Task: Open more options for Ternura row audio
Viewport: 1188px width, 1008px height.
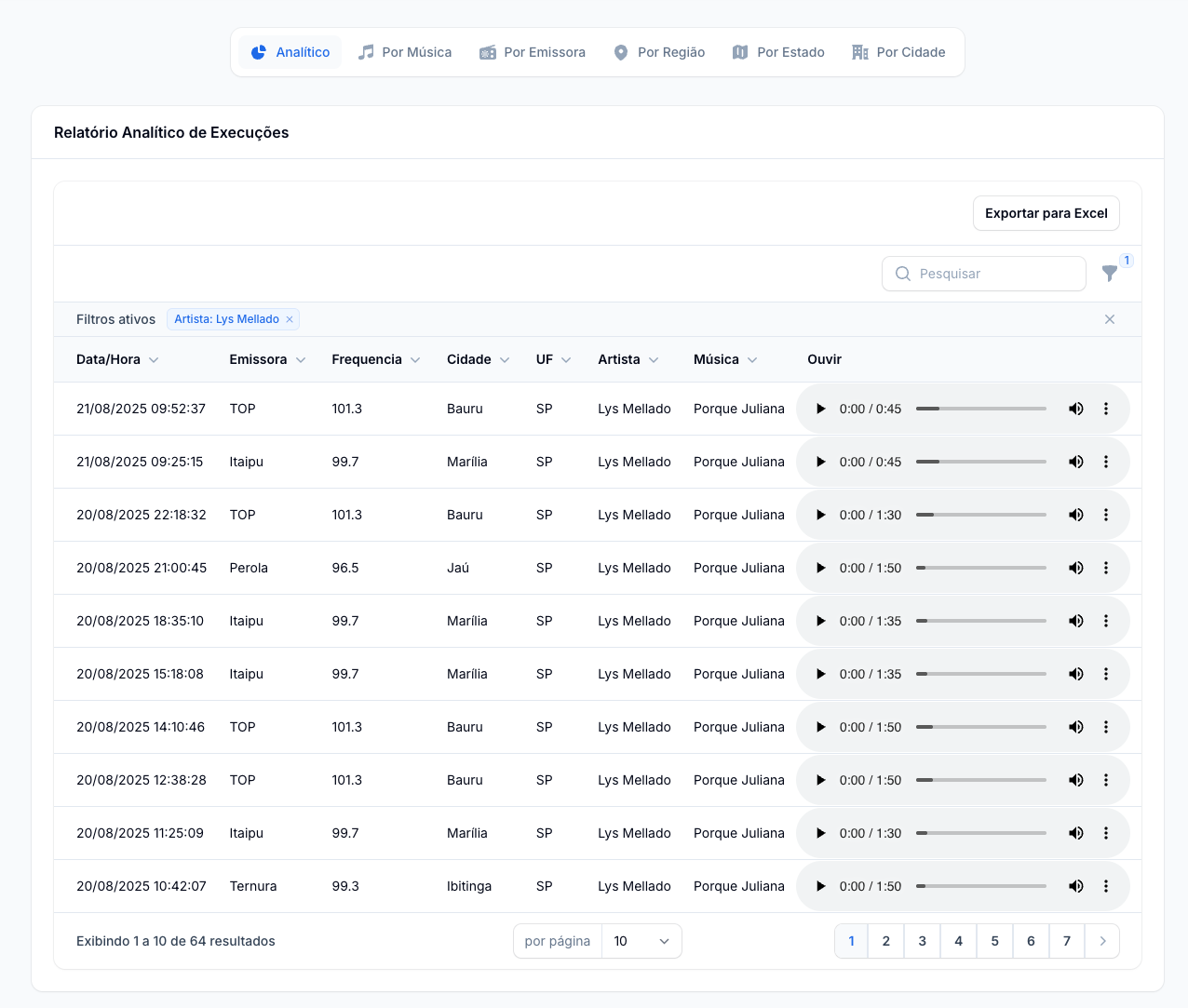Action: pos(1105,886)
